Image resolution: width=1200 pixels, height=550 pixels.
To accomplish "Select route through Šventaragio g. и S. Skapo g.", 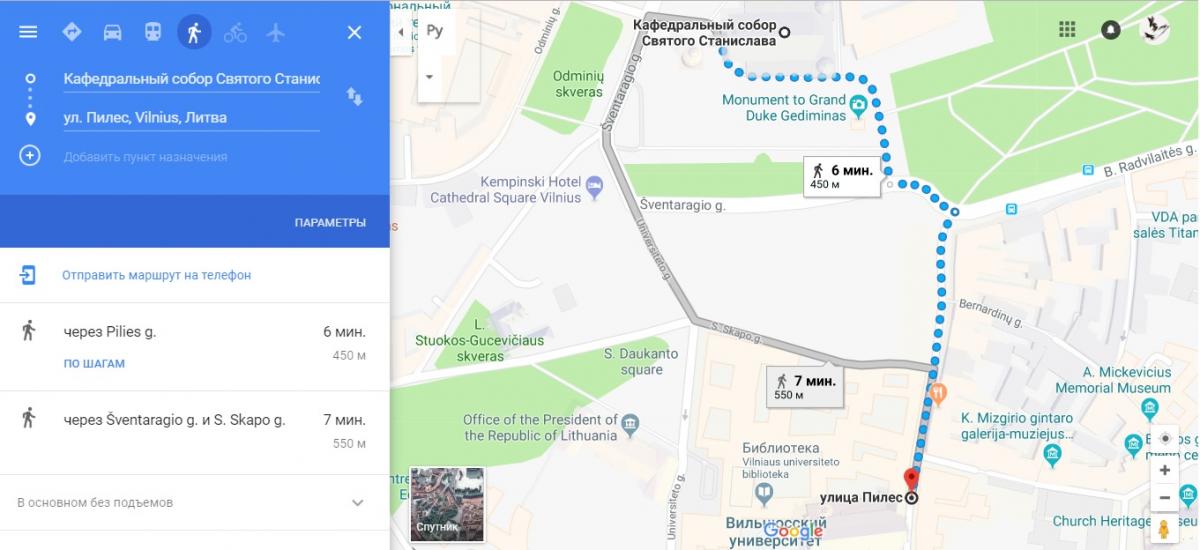I will coord(195,432).
